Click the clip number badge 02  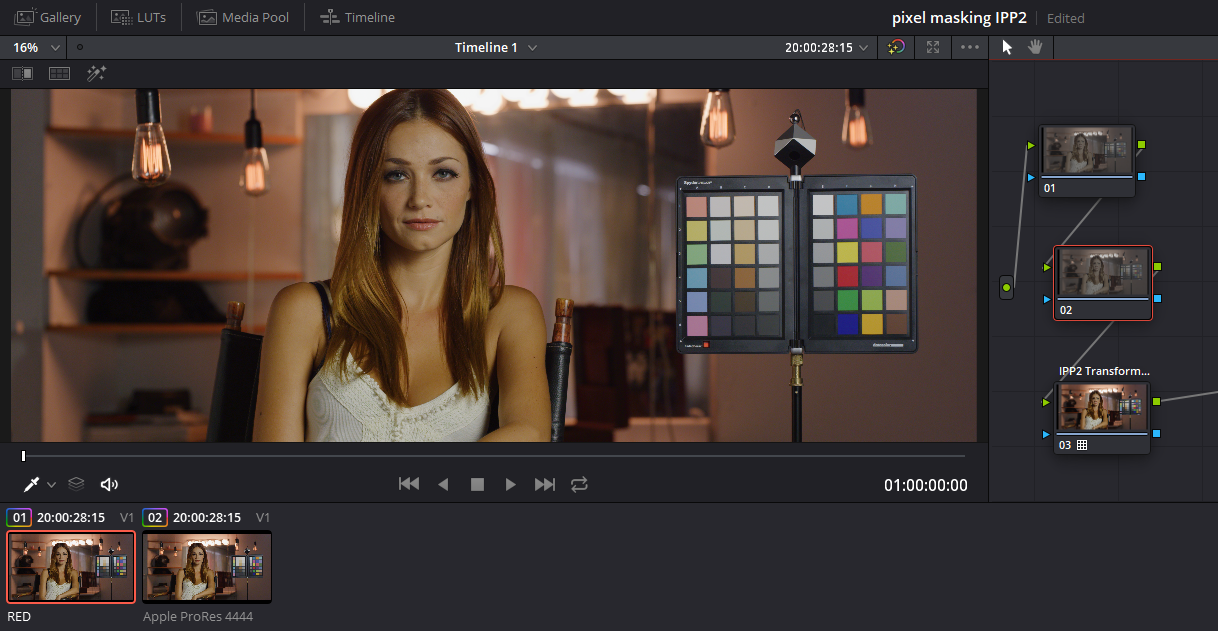(155, 517)
